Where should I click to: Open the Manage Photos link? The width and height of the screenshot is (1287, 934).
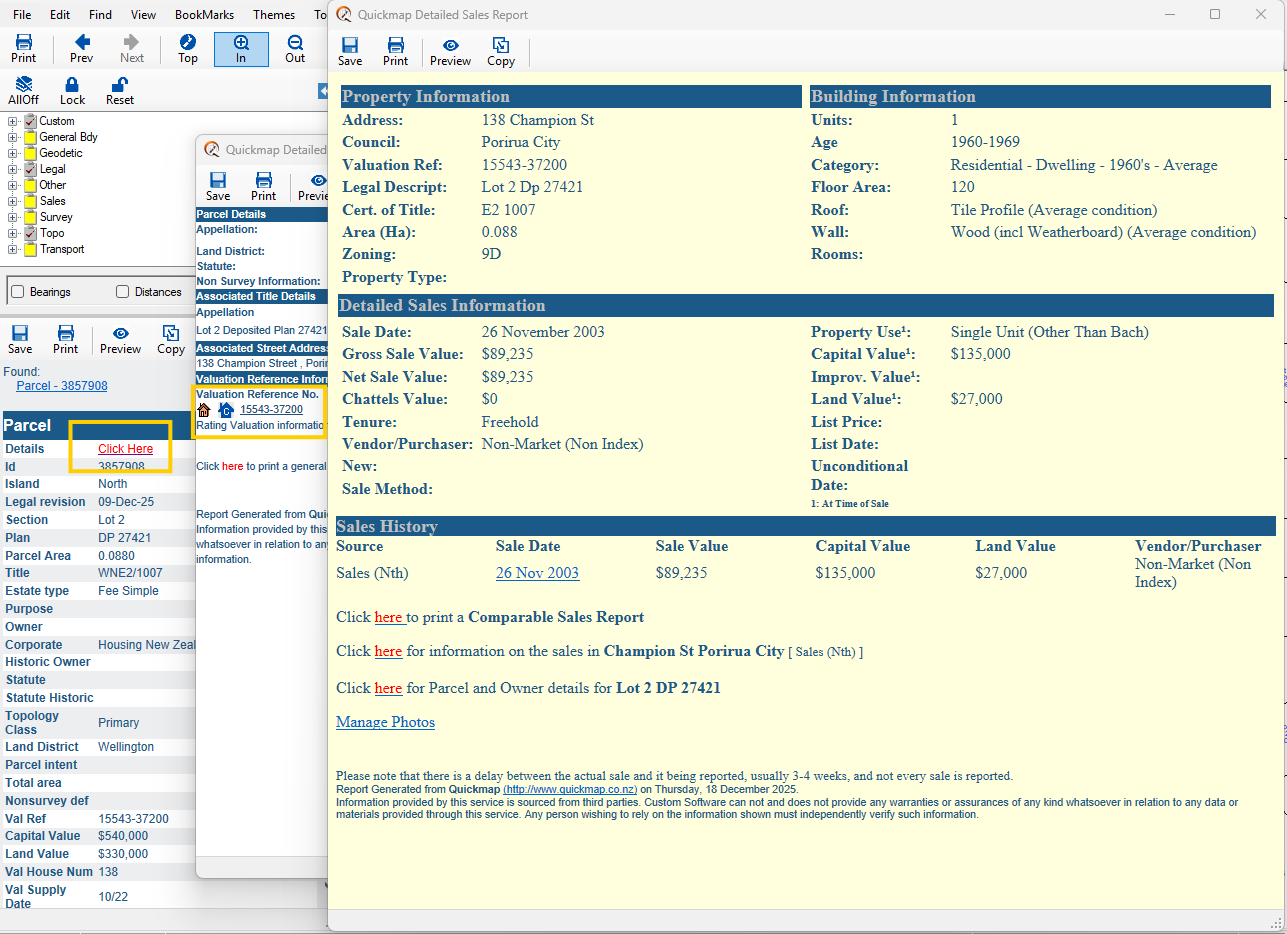point(385,722)
